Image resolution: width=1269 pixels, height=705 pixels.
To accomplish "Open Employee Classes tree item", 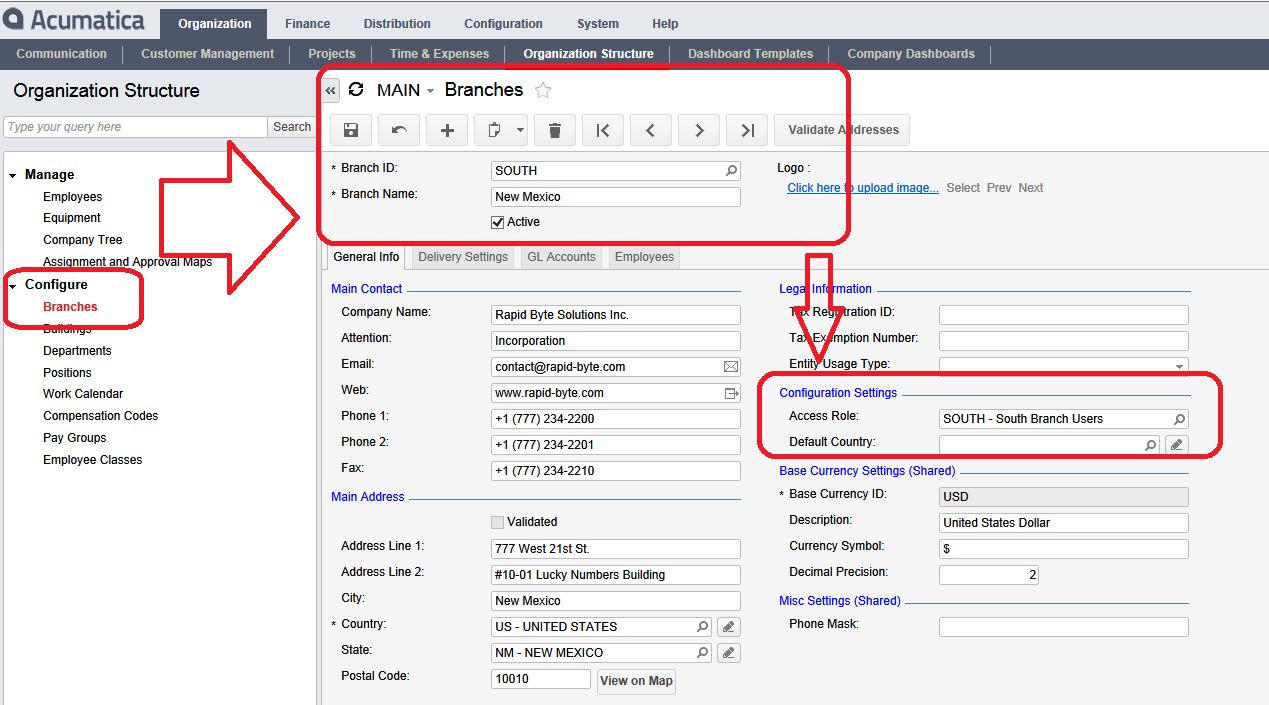I will (x=92, y=460).
